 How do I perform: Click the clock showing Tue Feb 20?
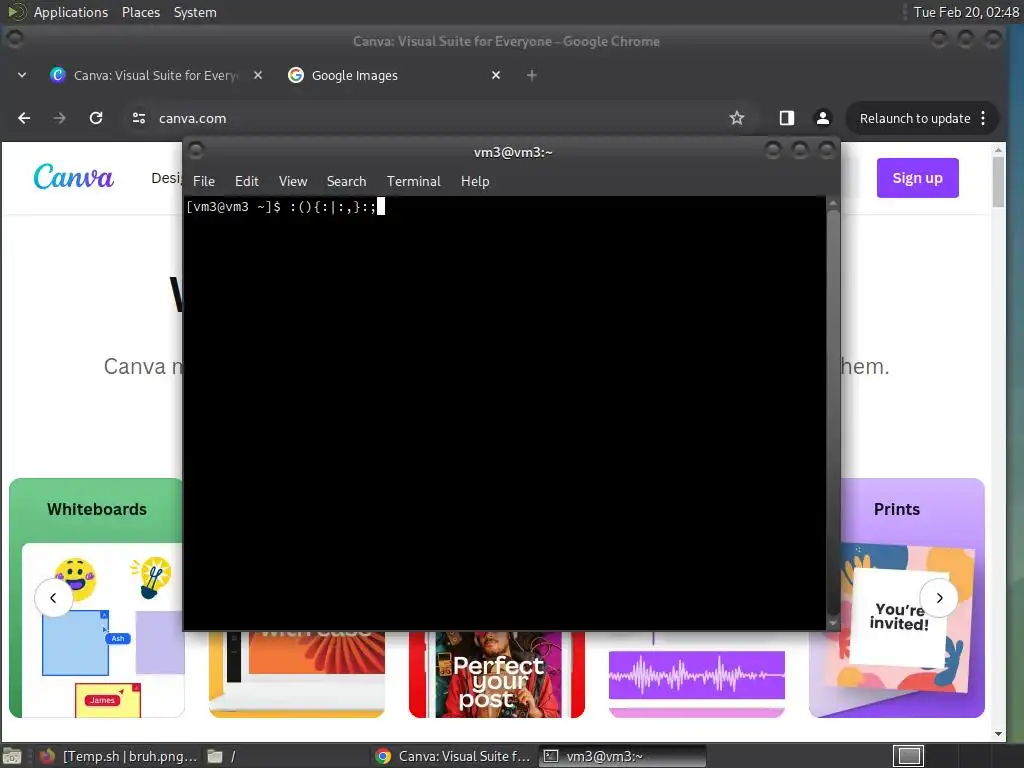(x=966, y=12)
